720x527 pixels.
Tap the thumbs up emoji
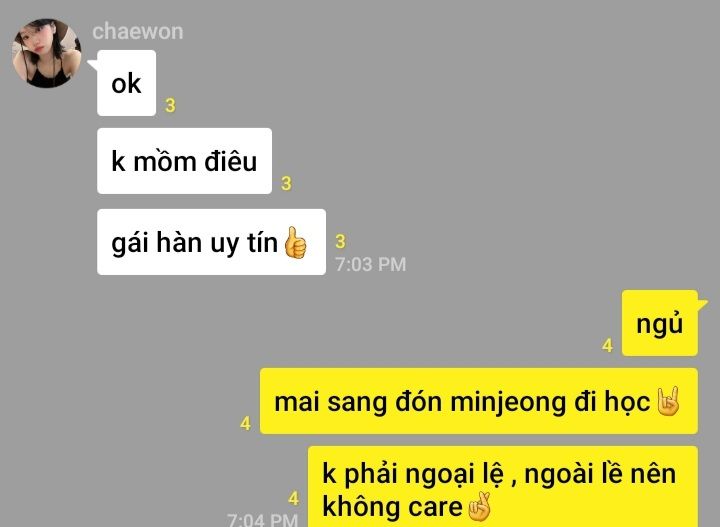coord(295,242)
